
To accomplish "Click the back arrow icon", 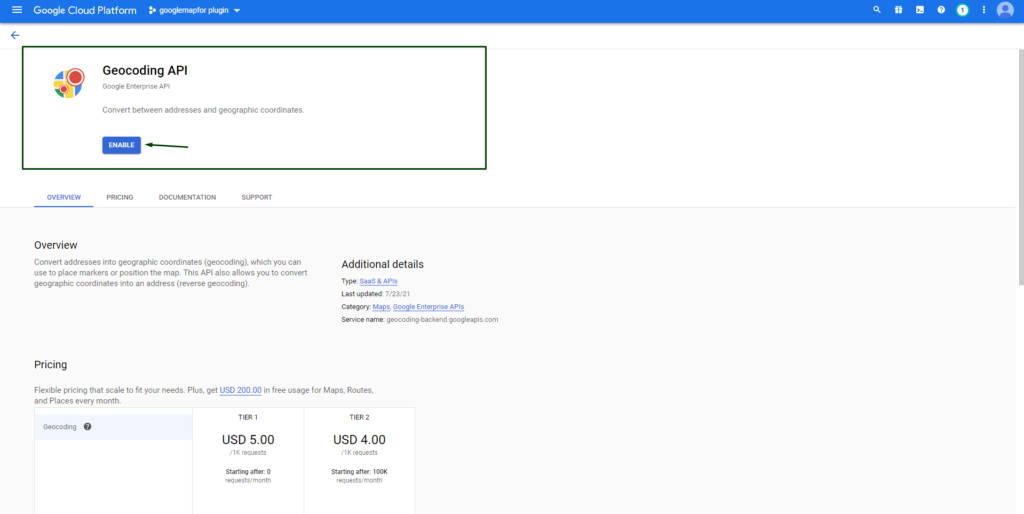I will 15,35.
